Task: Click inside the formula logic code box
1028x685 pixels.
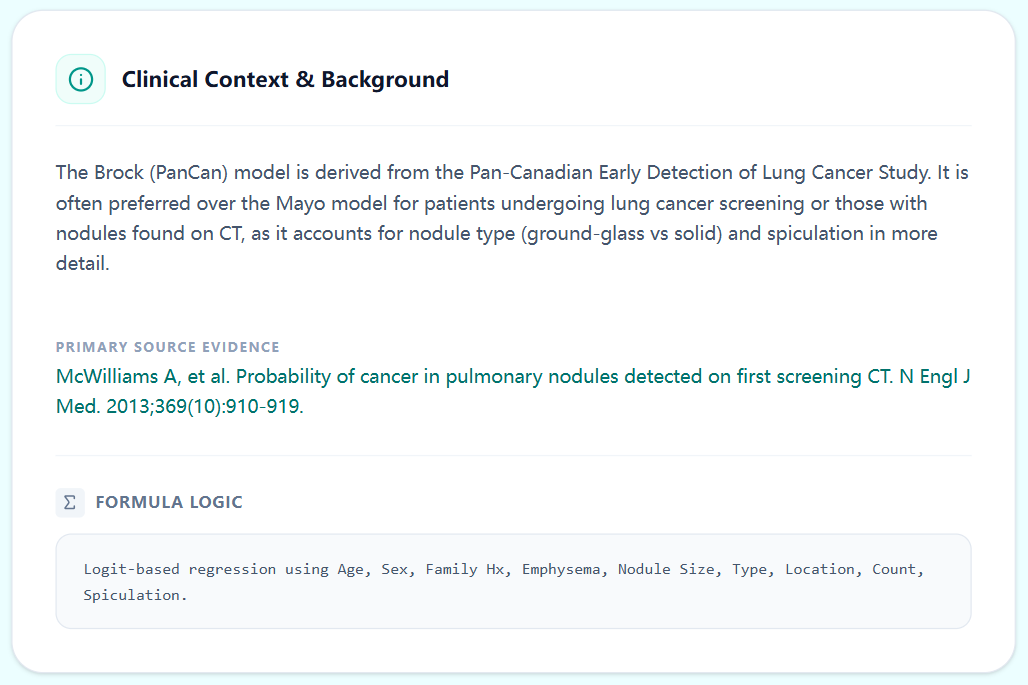Action: coord(513,581)
